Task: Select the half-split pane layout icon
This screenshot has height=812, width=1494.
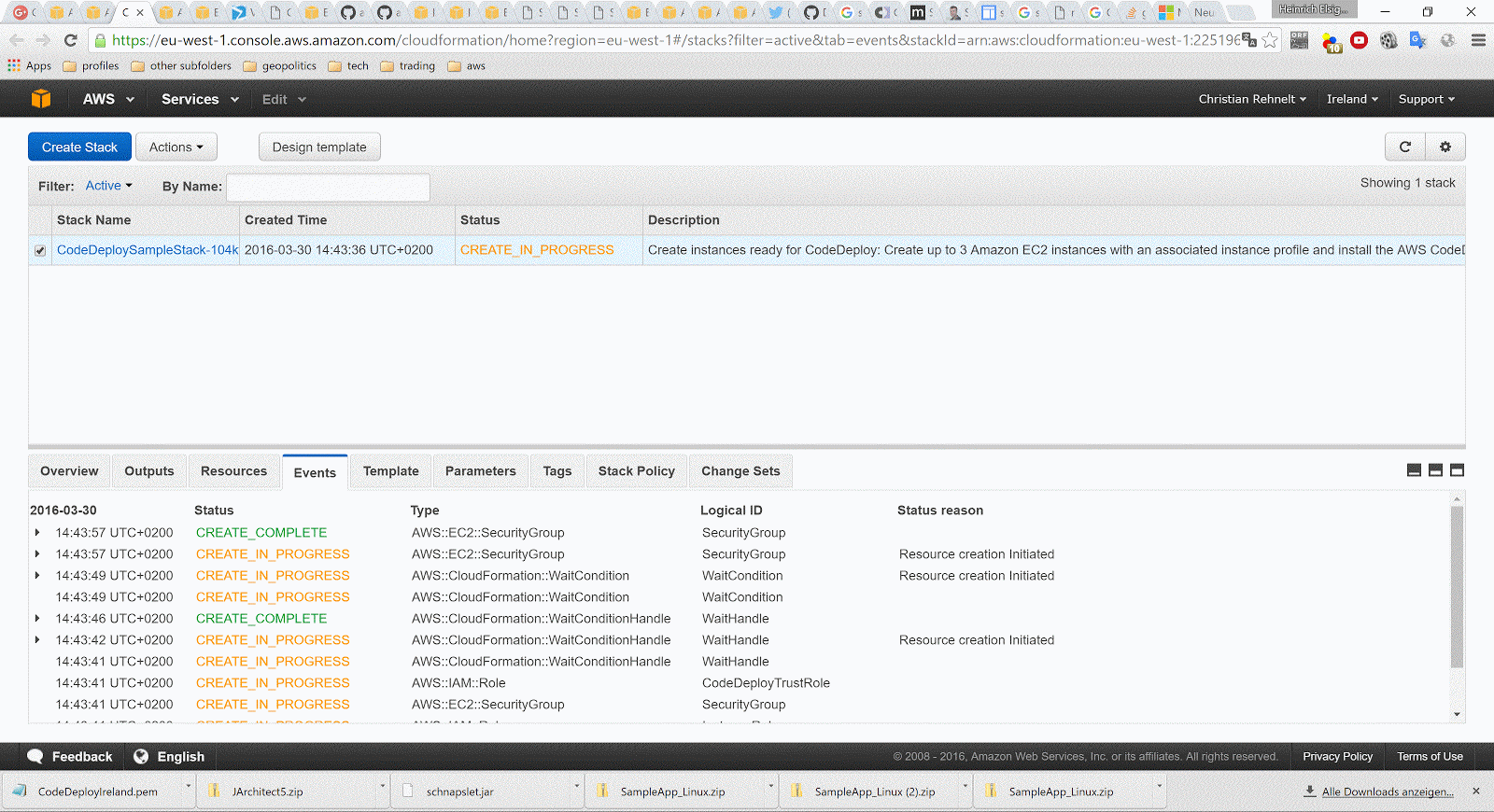Action: pyautogui.click(x=1435, y=470)
